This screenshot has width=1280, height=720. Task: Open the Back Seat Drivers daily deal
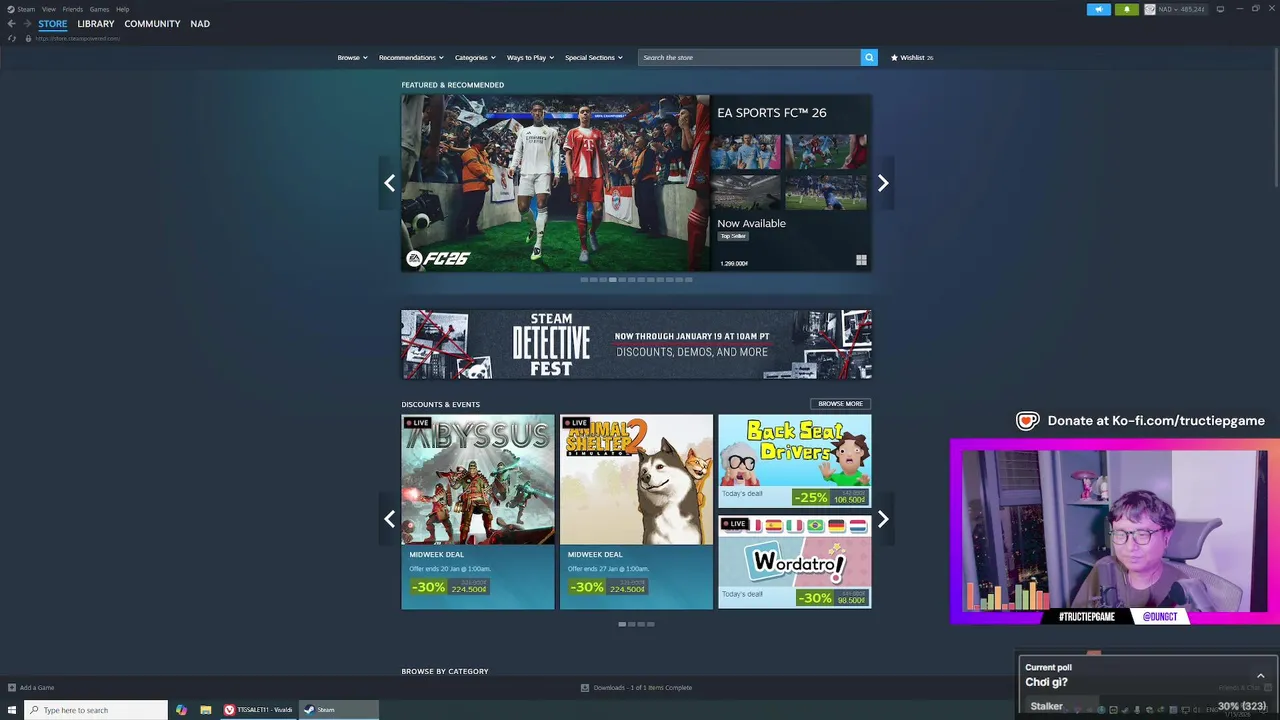click(x=794, y=461)
